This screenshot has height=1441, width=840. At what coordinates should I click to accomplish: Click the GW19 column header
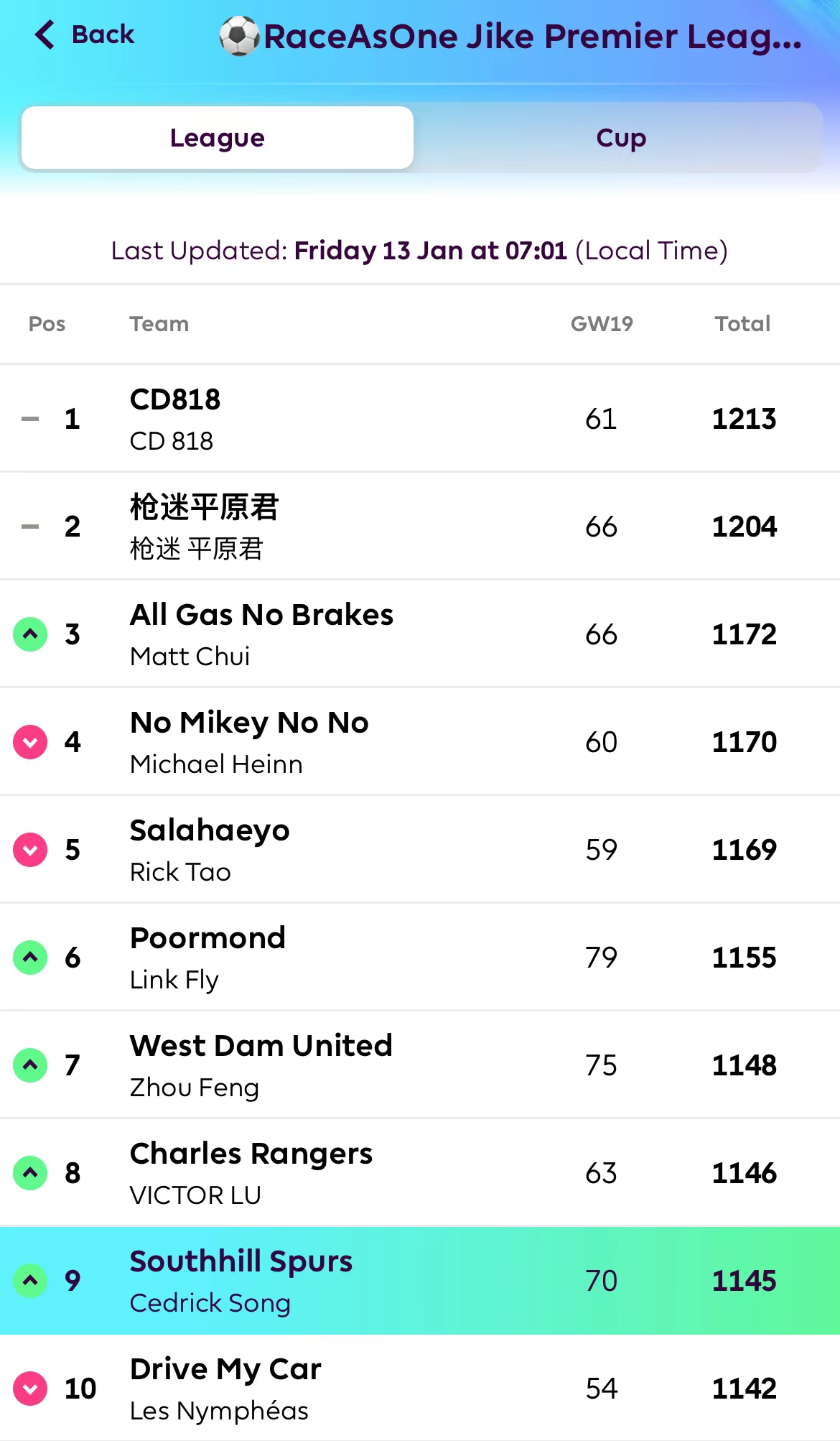[602, 324]
